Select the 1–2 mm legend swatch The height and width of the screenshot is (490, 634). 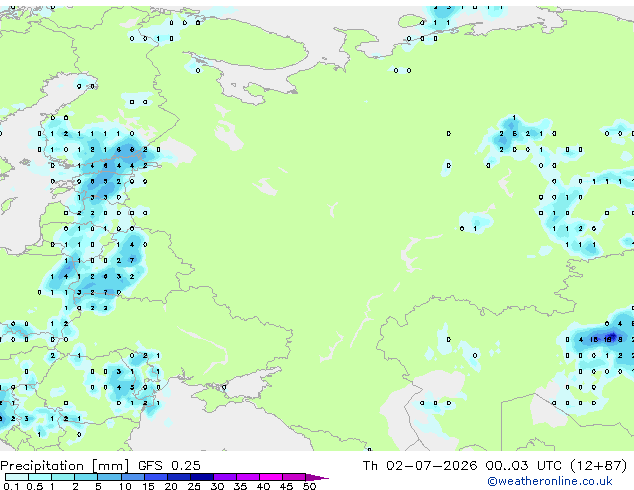[63, 477]
